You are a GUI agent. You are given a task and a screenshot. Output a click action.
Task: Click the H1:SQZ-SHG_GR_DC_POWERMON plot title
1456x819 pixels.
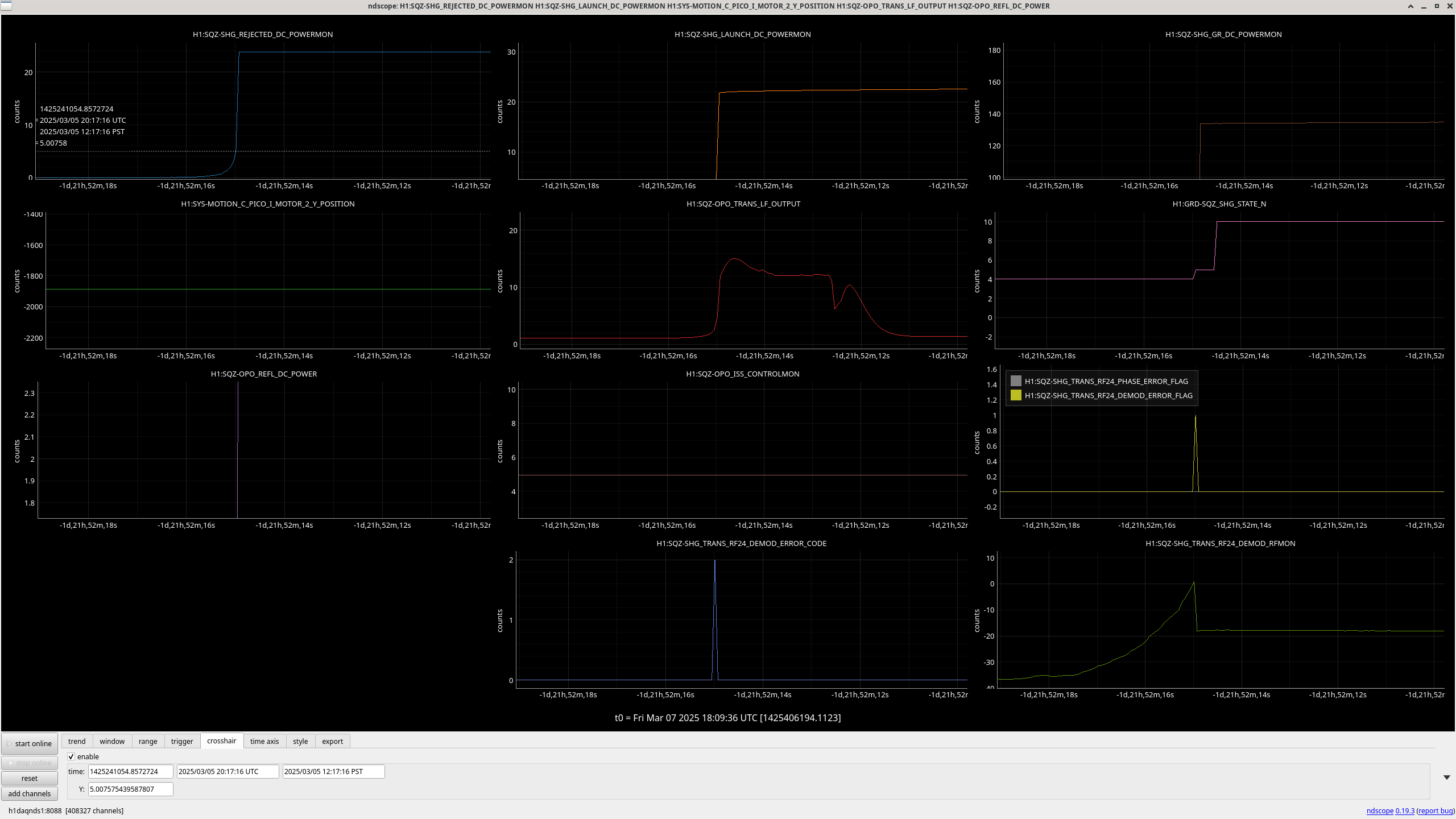coord(1223,34)
